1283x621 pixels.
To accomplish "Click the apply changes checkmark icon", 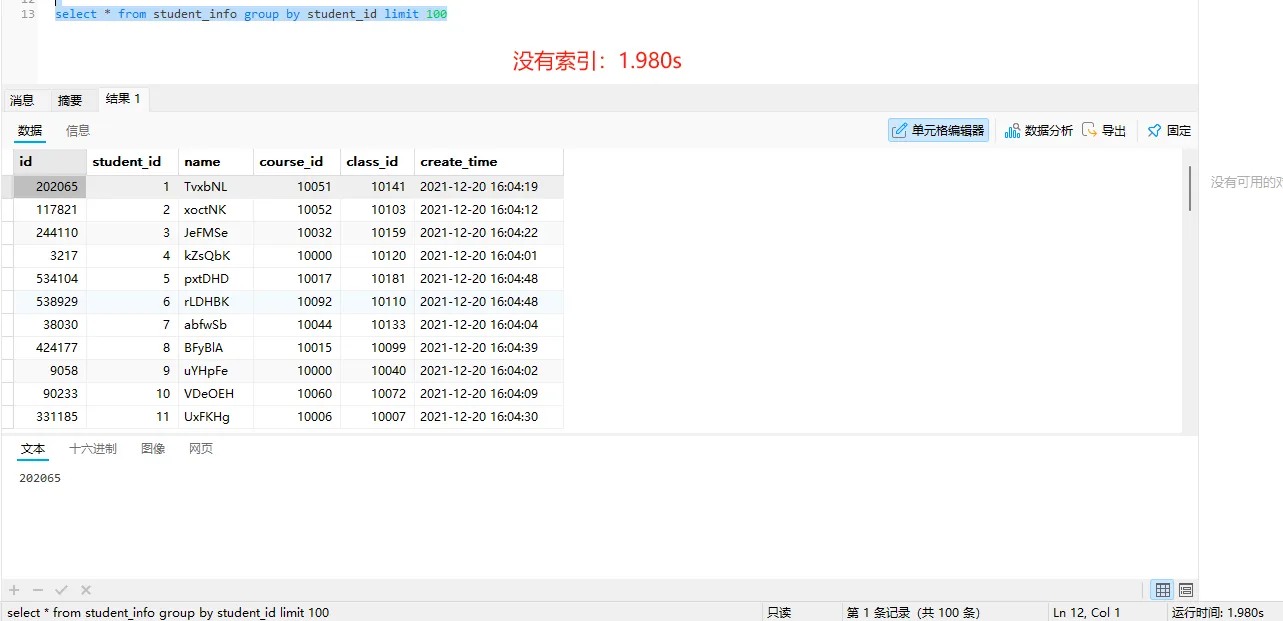I will click(61, 590).
